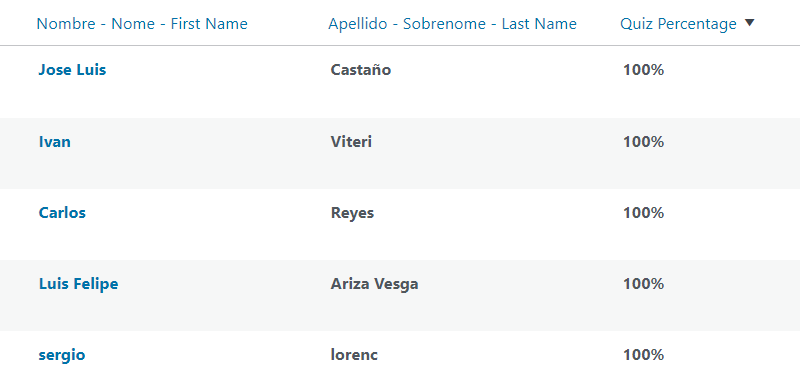Viewport: 800px width, 383px height.
Task: Select the Reyes last name cell
Action: pyautogui.click(x=352, y=213)
